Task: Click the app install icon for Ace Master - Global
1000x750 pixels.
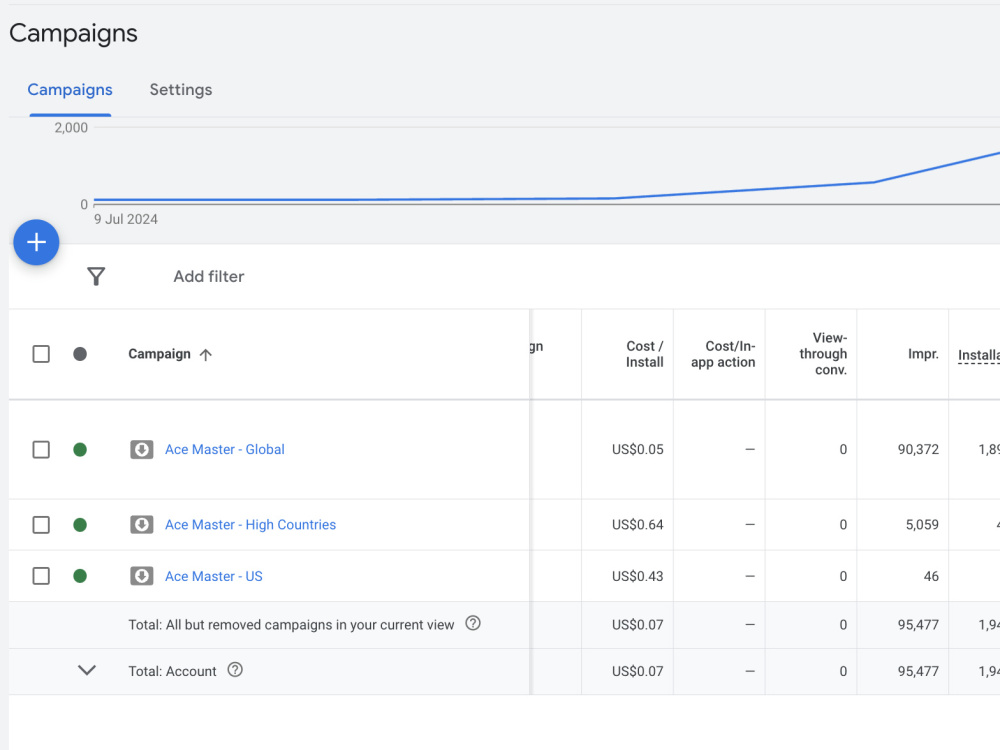Action: click(x=142, y=450)
